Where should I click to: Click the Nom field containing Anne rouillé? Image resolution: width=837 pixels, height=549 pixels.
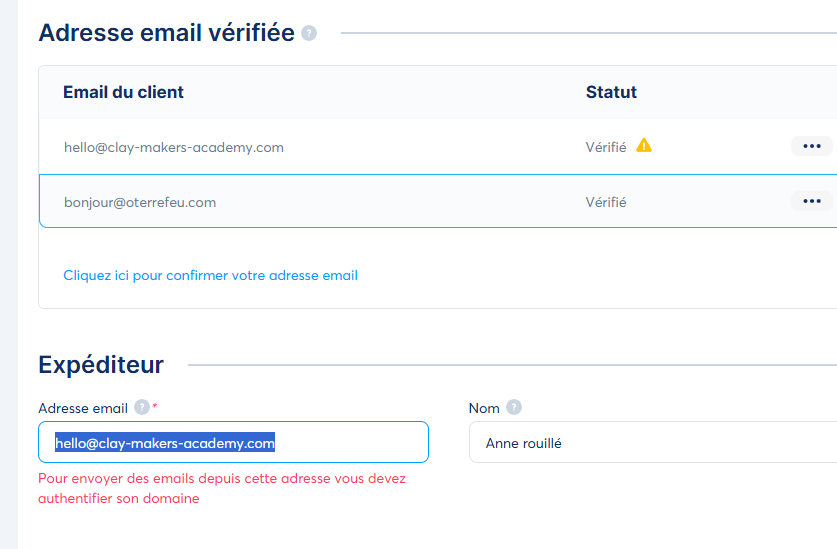coord(653,442)
